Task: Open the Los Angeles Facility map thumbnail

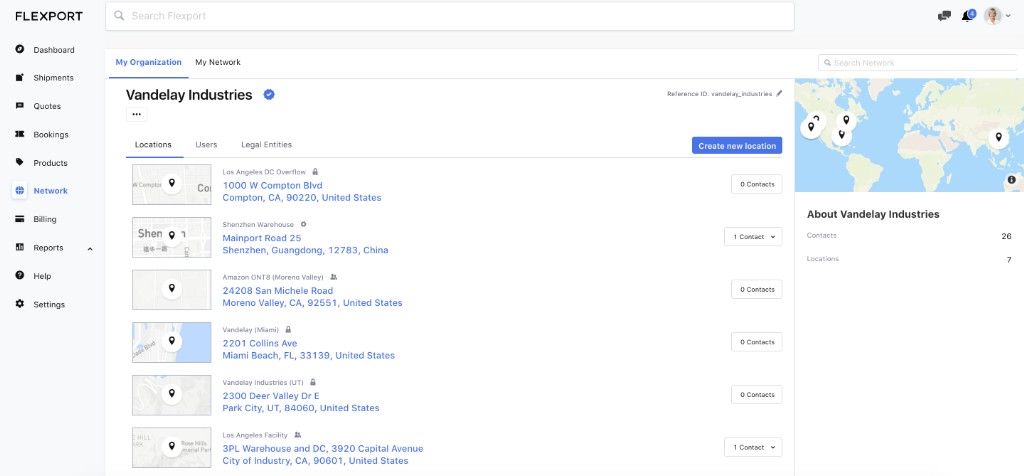Action: point(172,447)
